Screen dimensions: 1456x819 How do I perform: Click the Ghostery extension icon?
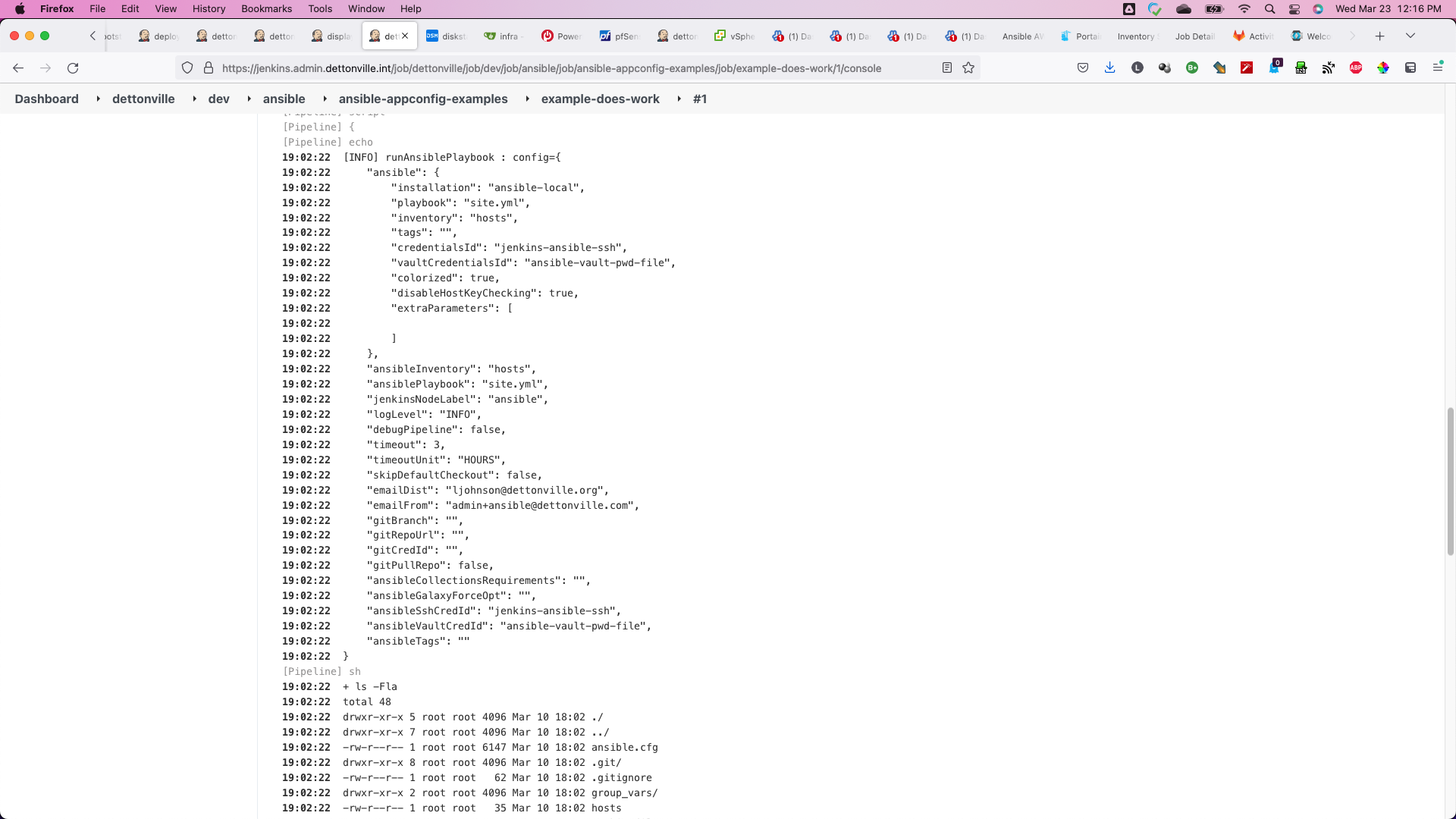[x=1274, y=68]
